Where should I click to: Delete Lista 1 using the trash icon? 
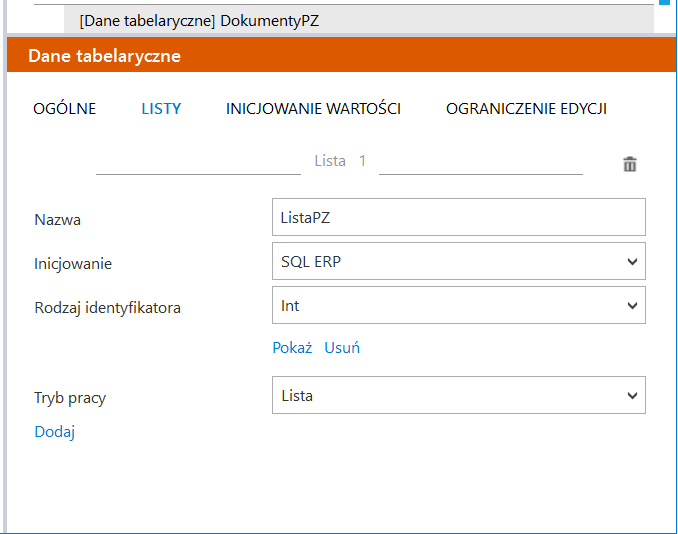point(630,165)
